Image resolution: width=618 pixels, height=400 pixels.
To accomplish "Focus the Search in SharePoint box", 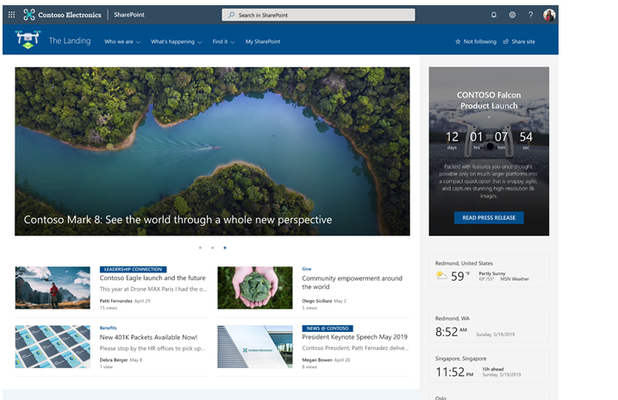I will coord(318,15).
